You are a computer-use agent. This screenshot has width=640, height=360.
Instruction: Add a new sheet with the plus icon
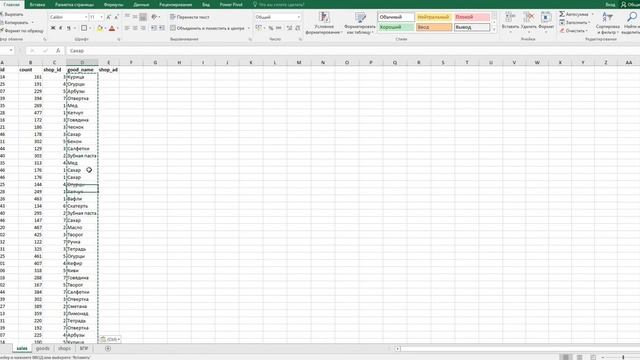(108, 349)
